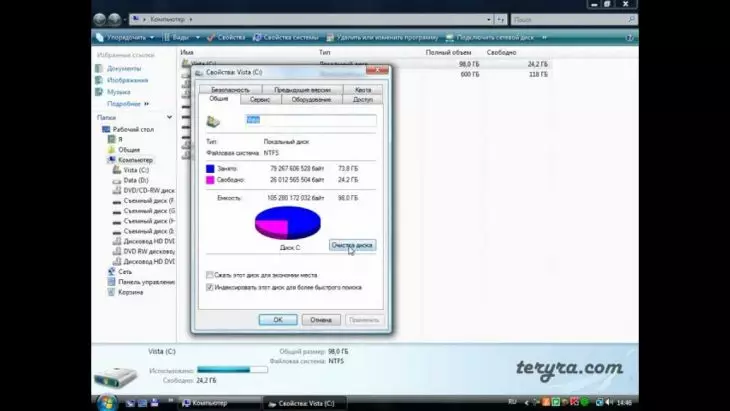The width and height of the screenshot is (730, 411).
Task: Switch to the Предыдущие версии tab
Action: point(303,90)
